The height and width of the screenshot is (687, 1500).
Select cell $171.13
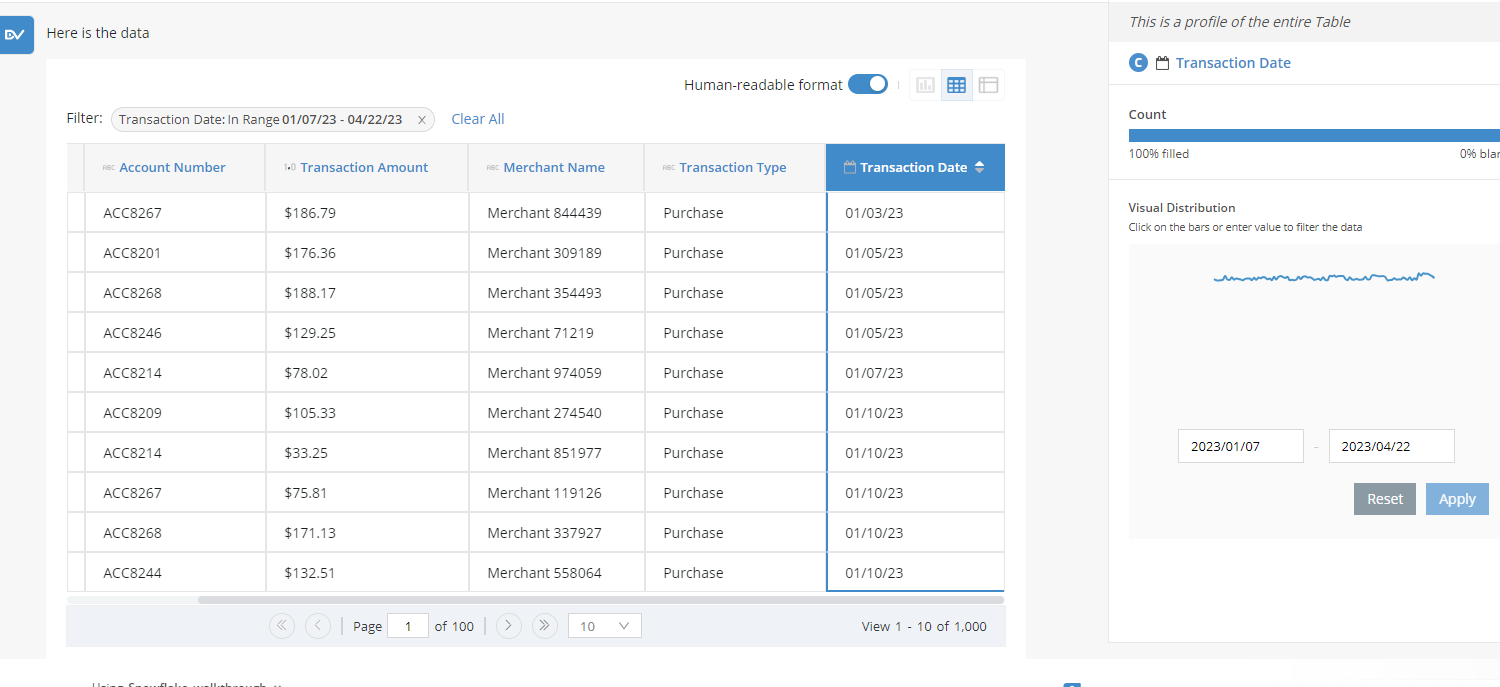[x=367, y=533]
